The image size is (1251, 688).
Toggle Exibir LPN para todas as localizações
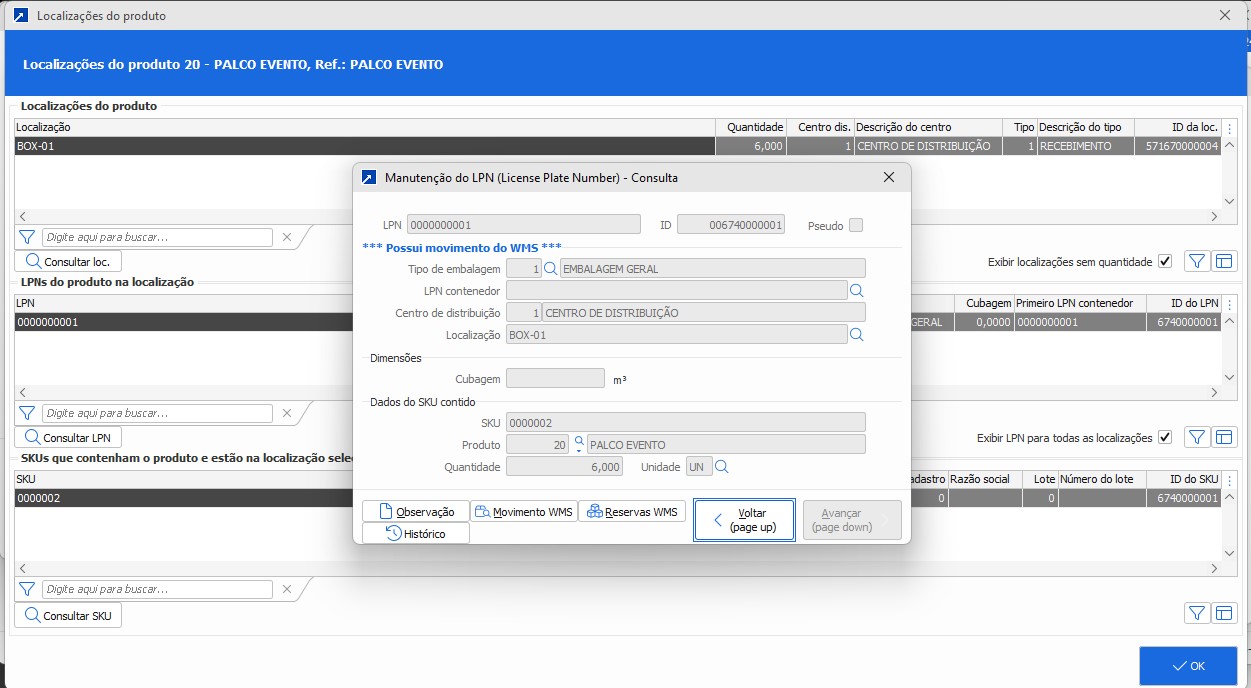[1164, 438]
